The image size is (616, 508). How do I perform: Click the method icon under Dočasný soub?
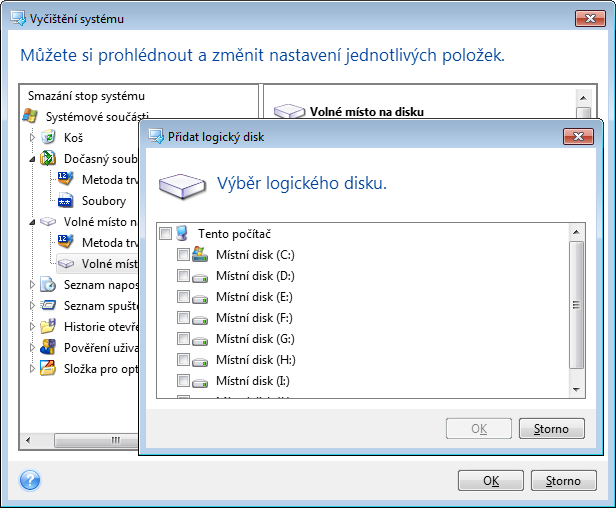pos(65,179)
